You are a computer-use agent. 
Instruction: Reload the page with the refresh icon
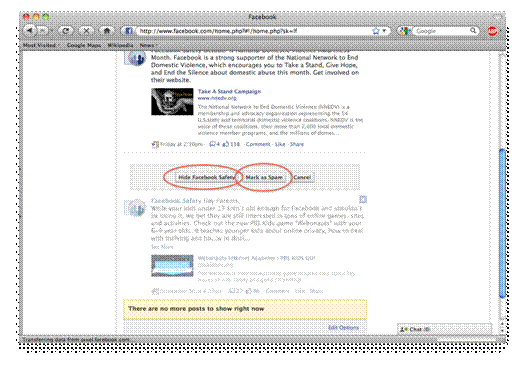66,31
